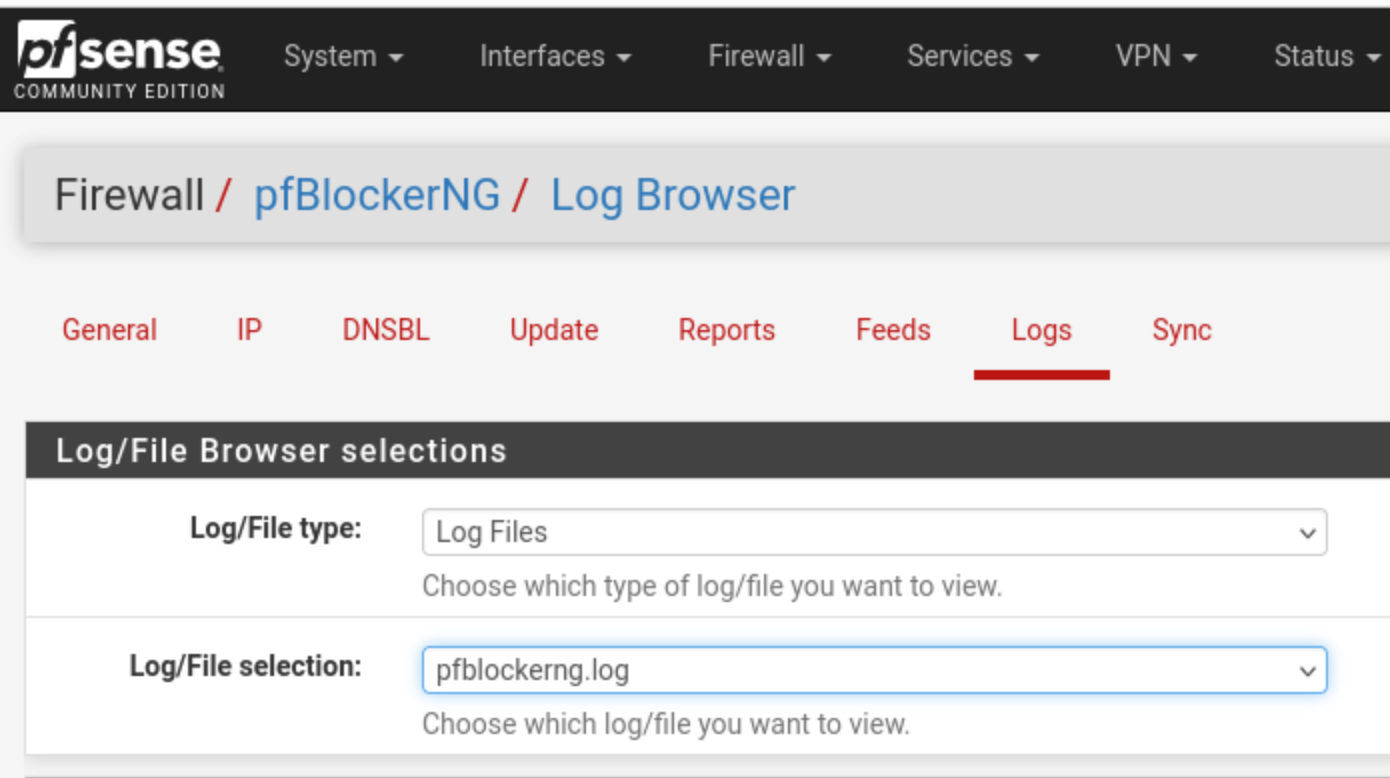Switch to the Update tab
The image size is (1390, 778).
point(554,330)
